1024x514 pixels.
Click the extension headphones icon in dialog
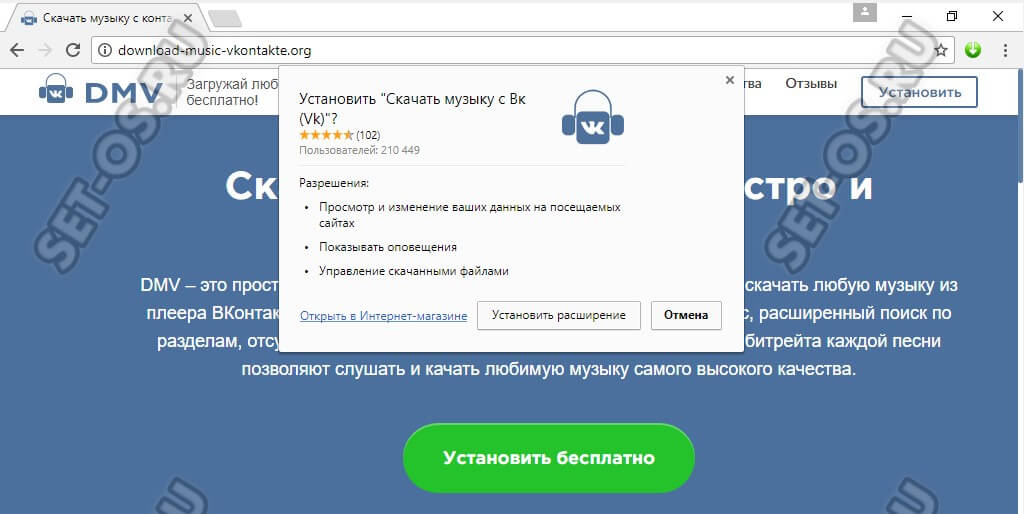pos(592,117)
